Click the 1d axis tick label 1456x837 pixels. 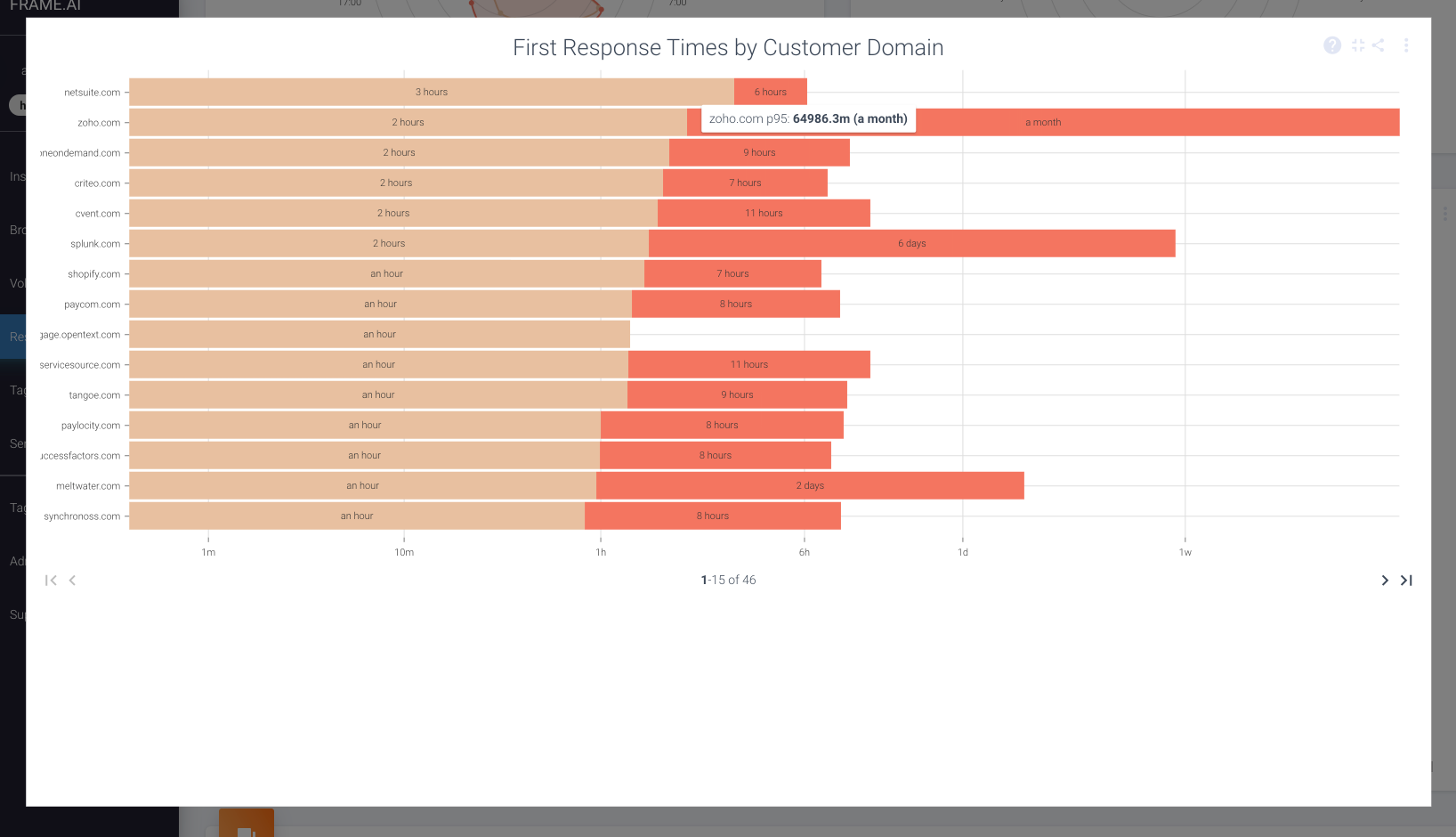(x=963, y=552)
